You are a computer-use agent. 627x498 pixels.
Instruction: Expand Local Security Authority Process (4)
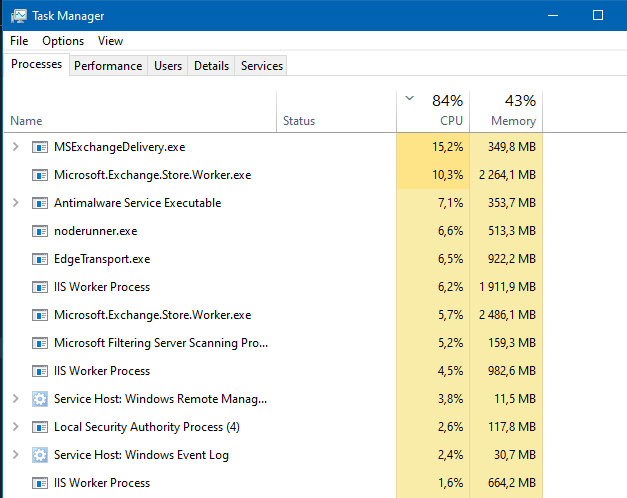tap(16, 427)
